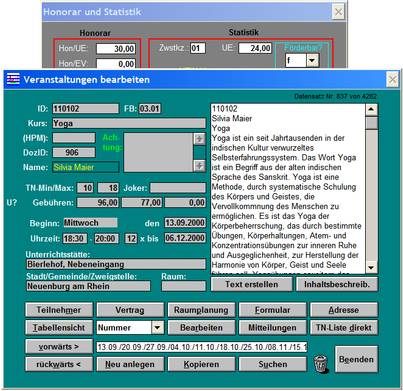The image size is (403, 391).
Task: Switch to Tabellensicht
Action: pos(59,328)
